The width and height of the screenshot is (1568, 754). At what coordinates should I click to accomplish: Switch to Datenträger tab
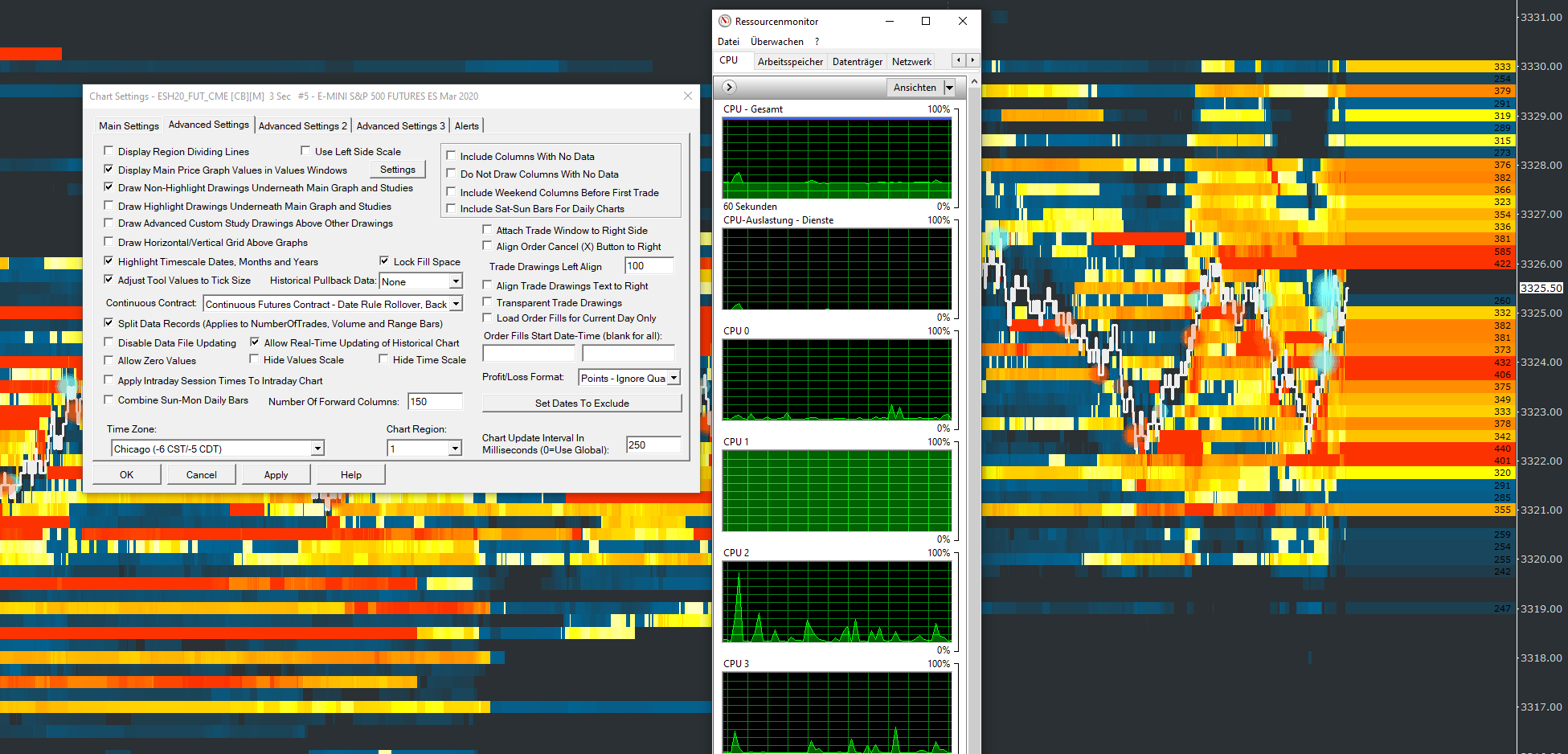click(x=858, y=61)
